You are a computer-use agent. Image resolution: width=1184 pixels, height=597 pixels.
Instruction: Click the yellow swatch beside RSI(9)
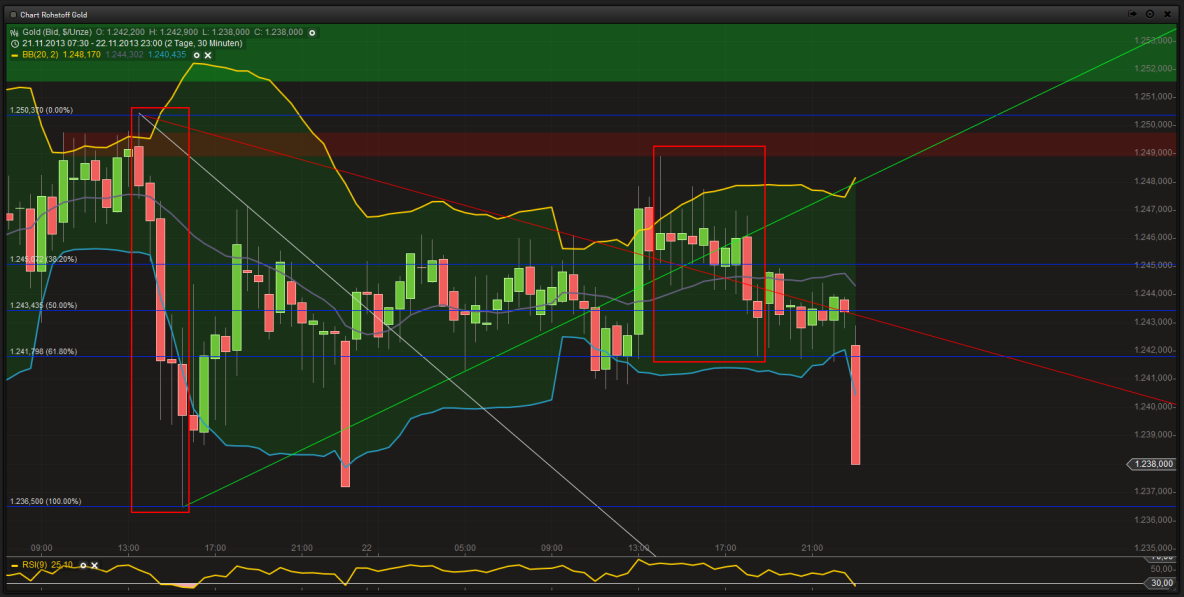14,565
